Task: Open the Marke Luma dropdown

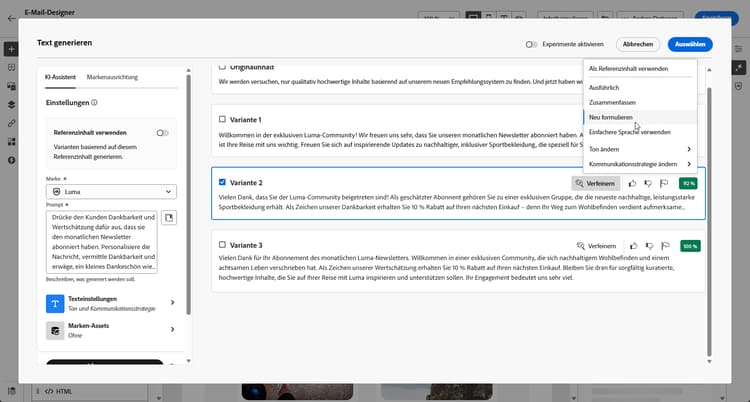Action: tap(111, 192)
